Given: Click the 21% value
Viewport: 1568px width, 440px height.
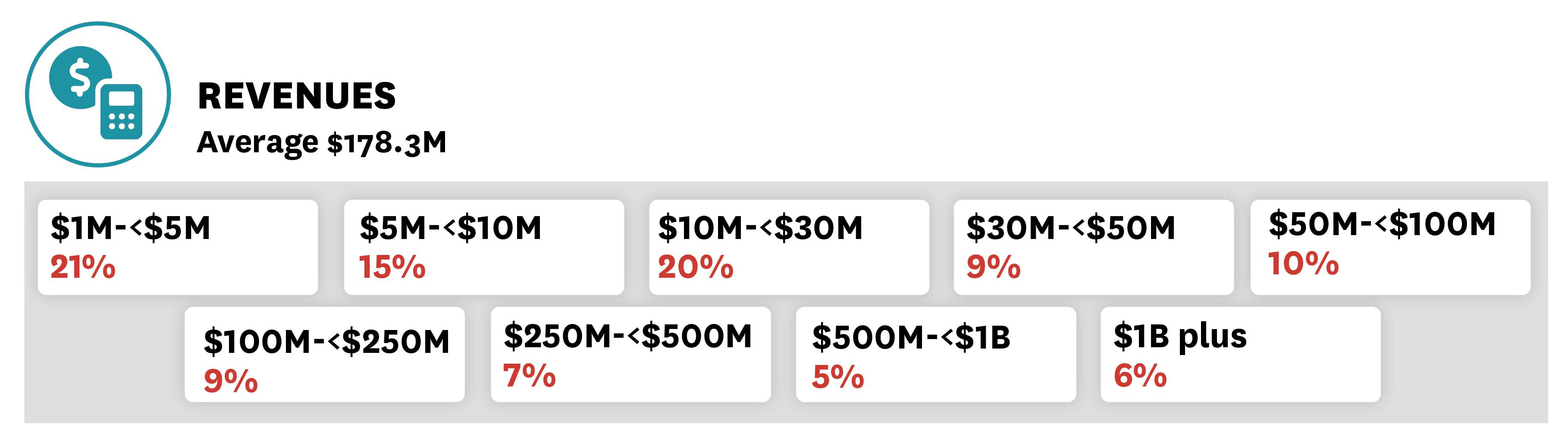Looking at the screenshot, I should 83,267.
